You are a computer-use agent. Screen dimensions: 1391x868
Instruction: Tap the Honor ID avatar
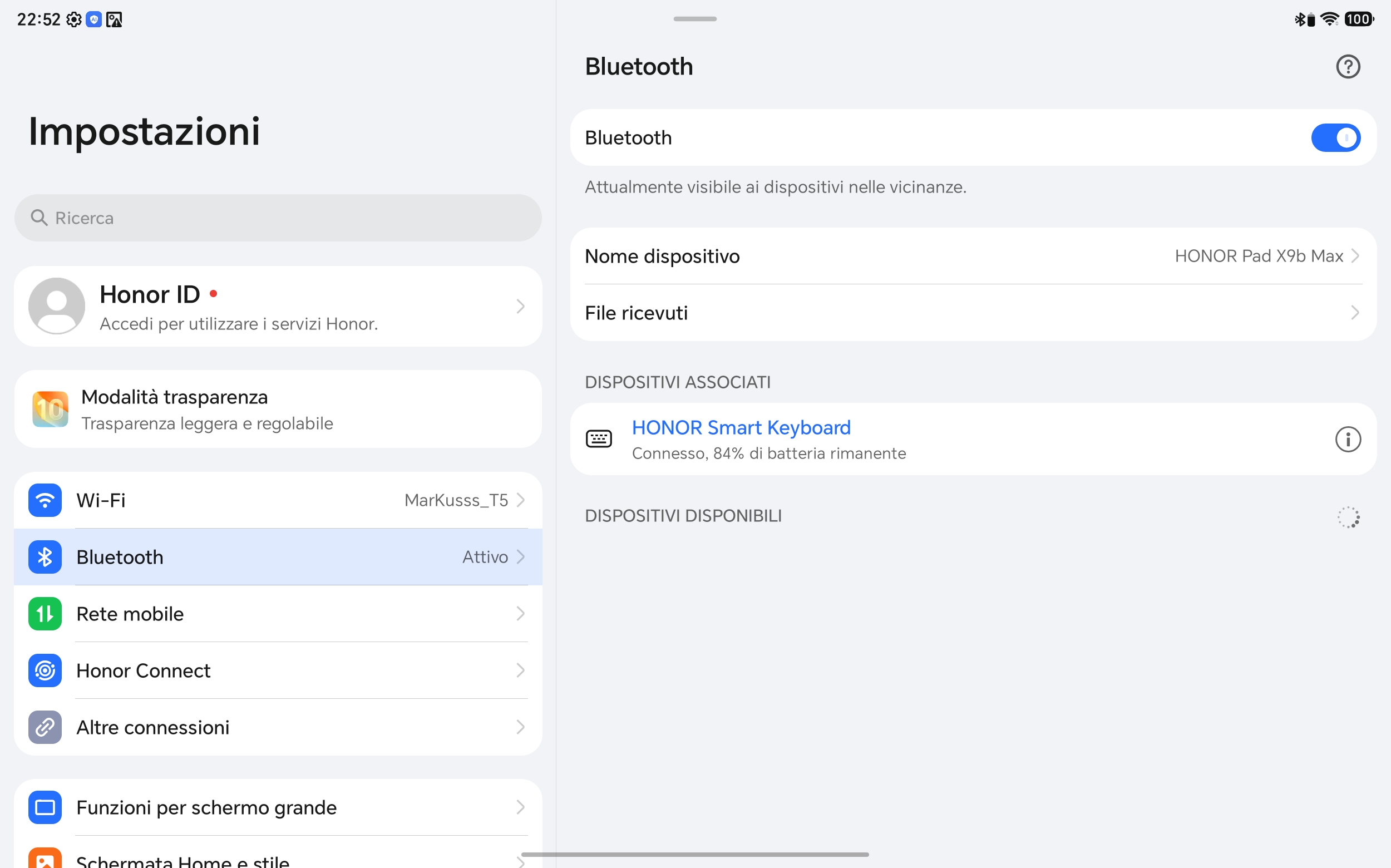point(56,306)
